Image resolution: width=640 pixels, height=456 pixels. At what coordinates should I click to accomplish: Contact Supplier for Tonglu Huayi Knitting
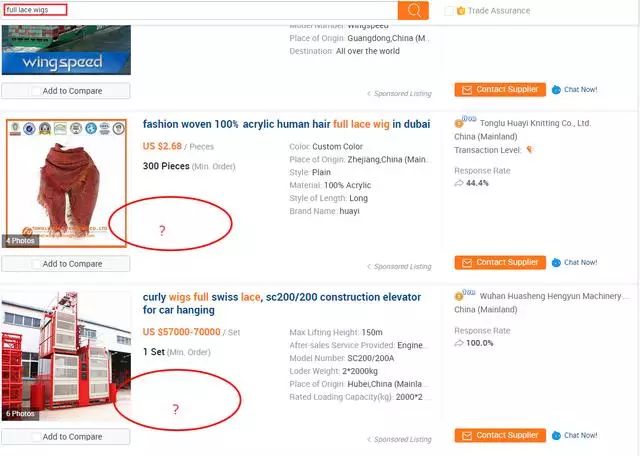[x=500, y=262]
